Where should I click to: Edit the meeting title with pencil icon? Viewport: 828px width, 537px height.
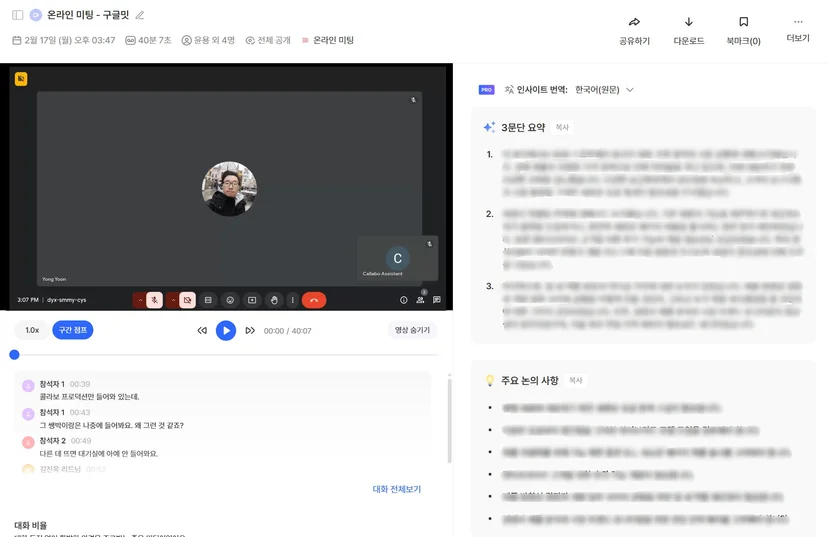[x=140, y=15]
